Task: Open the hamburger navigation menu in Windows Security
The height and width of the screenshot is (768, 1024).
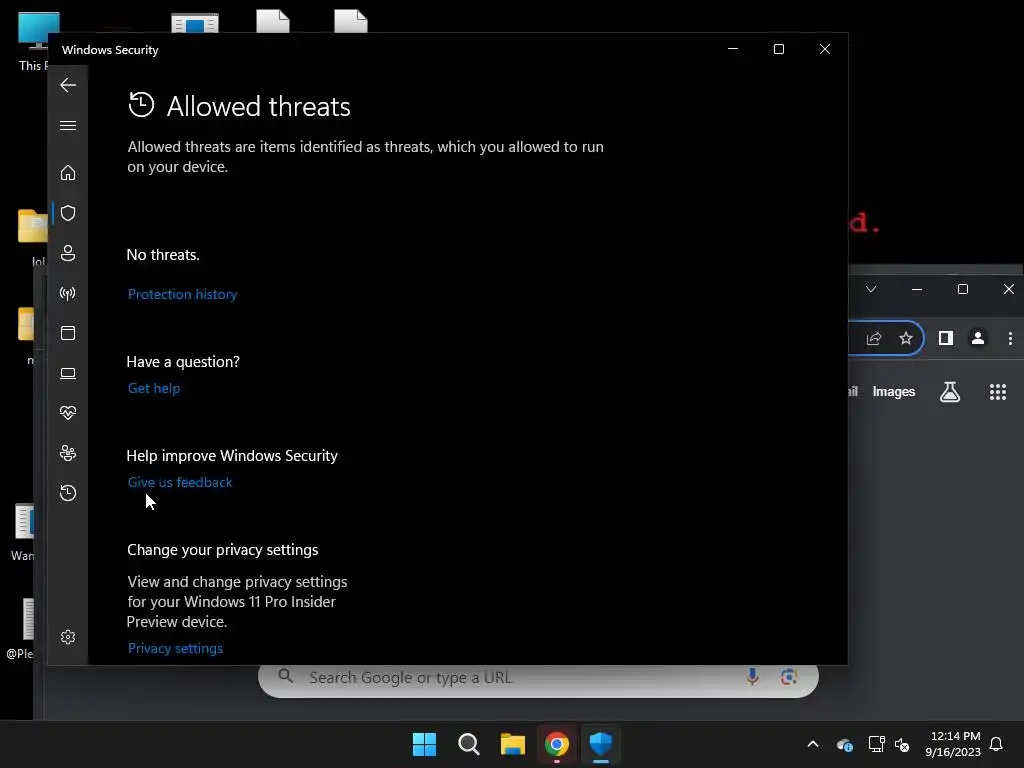Action: click(x=68, y=125)
